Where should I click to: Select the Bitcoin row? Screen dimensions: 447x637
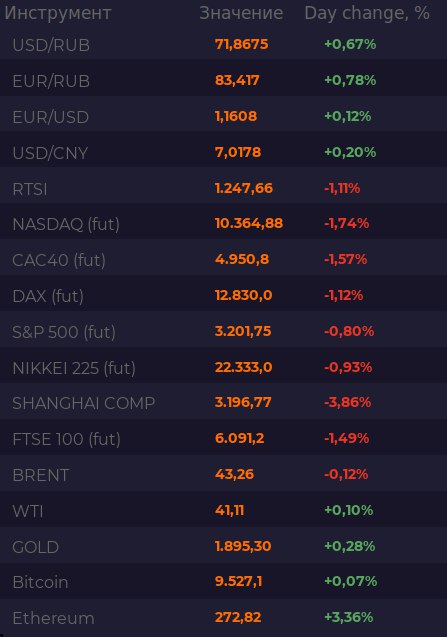click(x=224, y=582)
